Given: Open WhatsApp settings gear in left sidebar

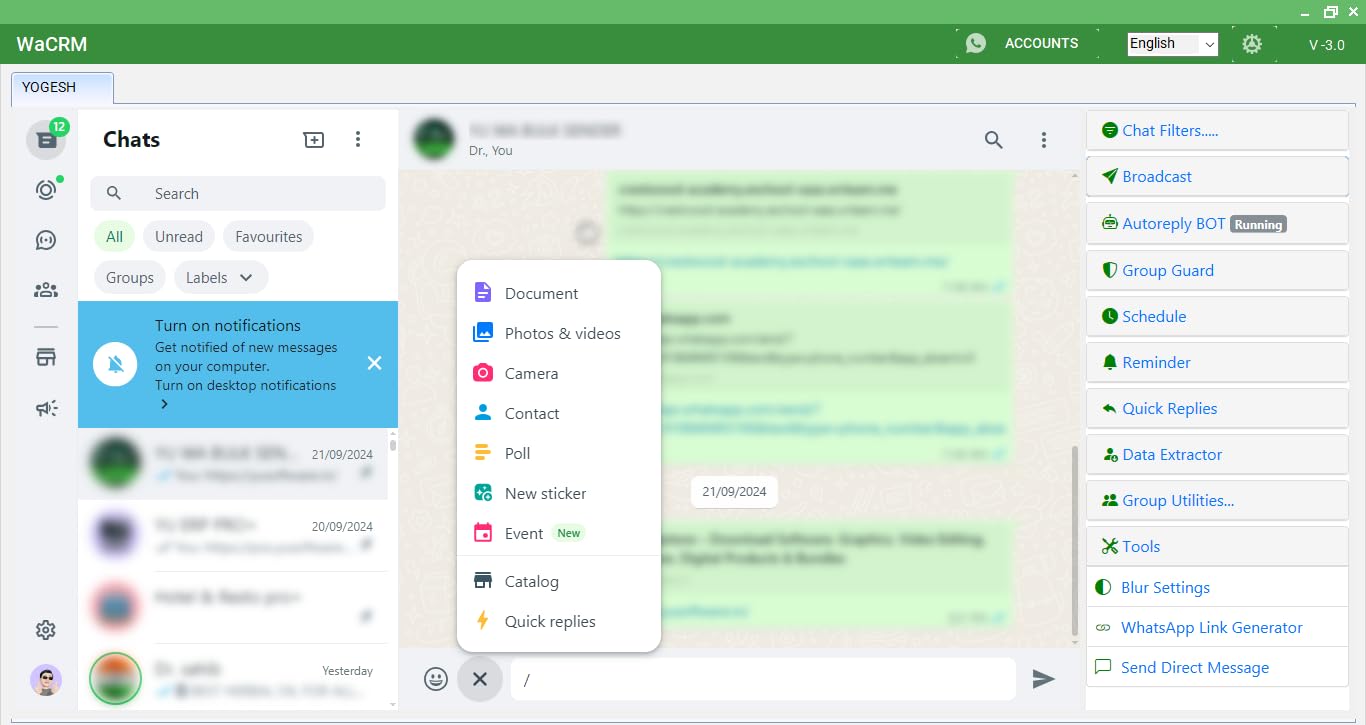Looking at the screenshot, I should (46, 630).
